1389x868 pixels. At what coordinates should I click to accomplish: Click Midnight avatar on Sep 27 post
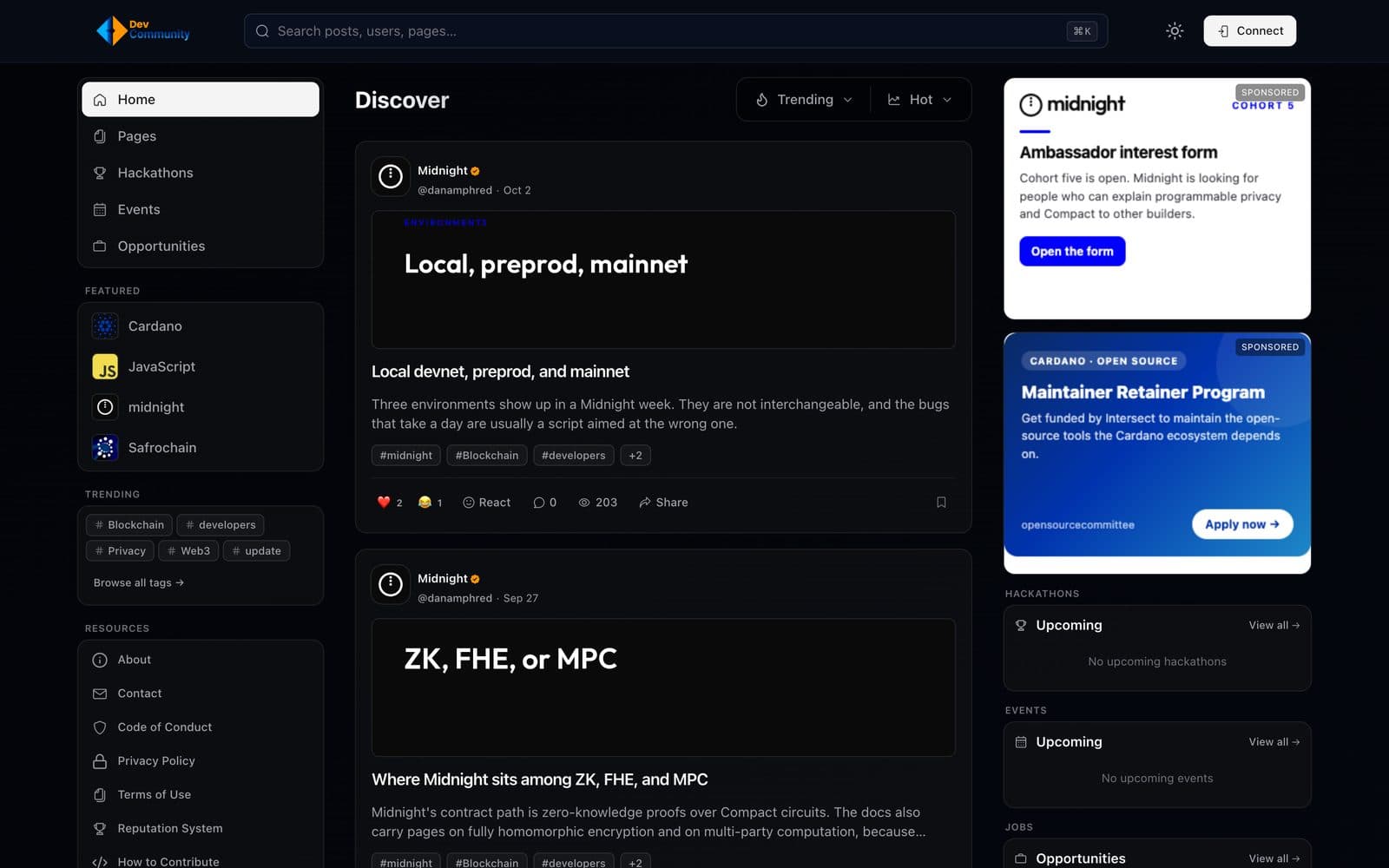(391, 584)
